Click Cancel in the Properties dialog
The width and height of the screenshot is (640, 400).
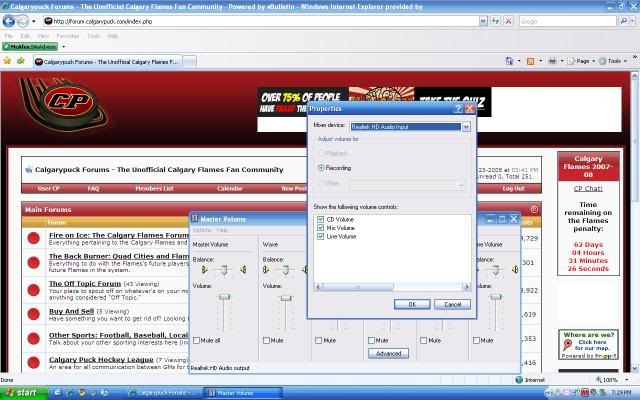(452, 304)
